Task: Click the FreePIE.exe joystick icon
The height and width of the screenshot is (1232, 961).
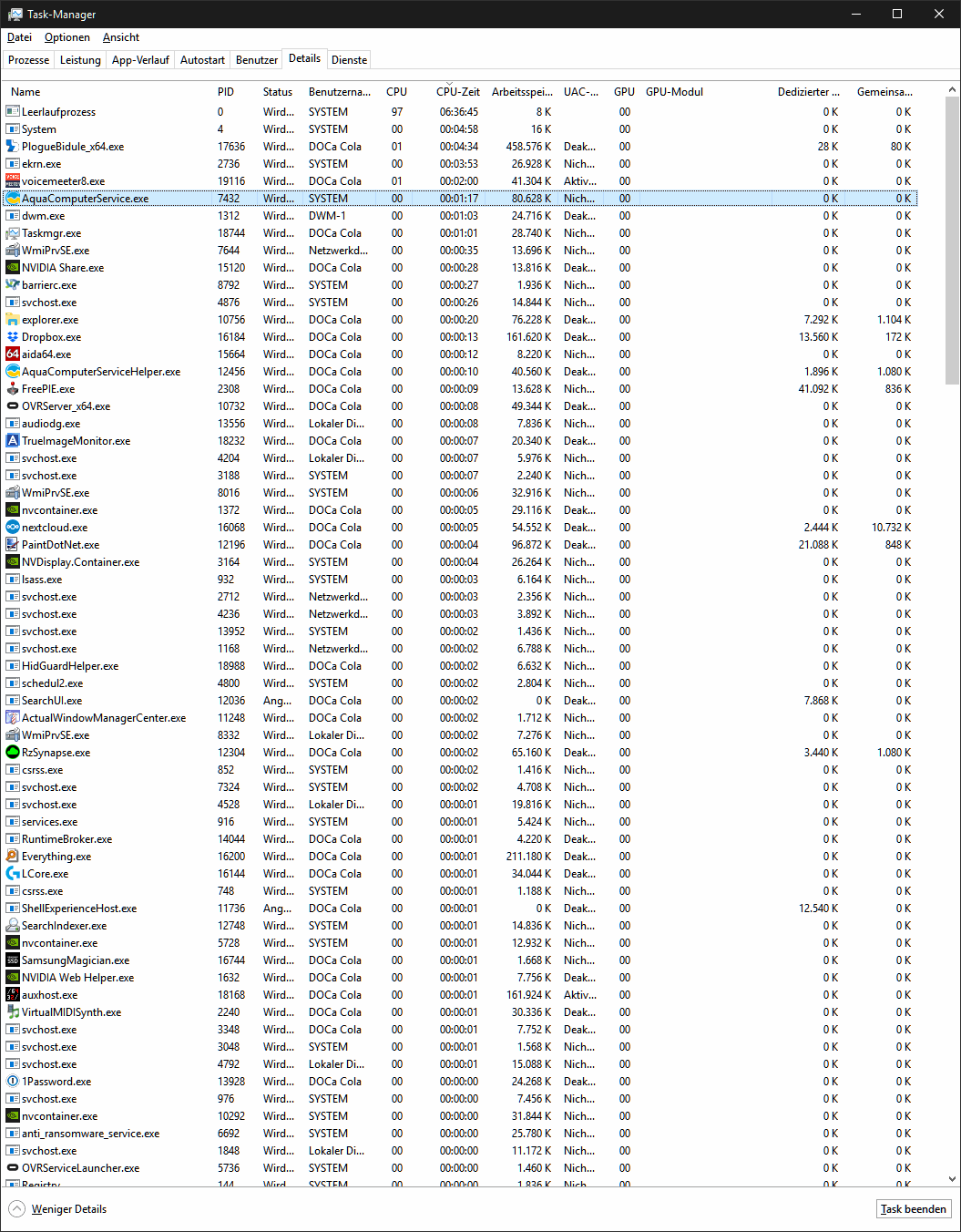Action: click(x=13, y=389)
